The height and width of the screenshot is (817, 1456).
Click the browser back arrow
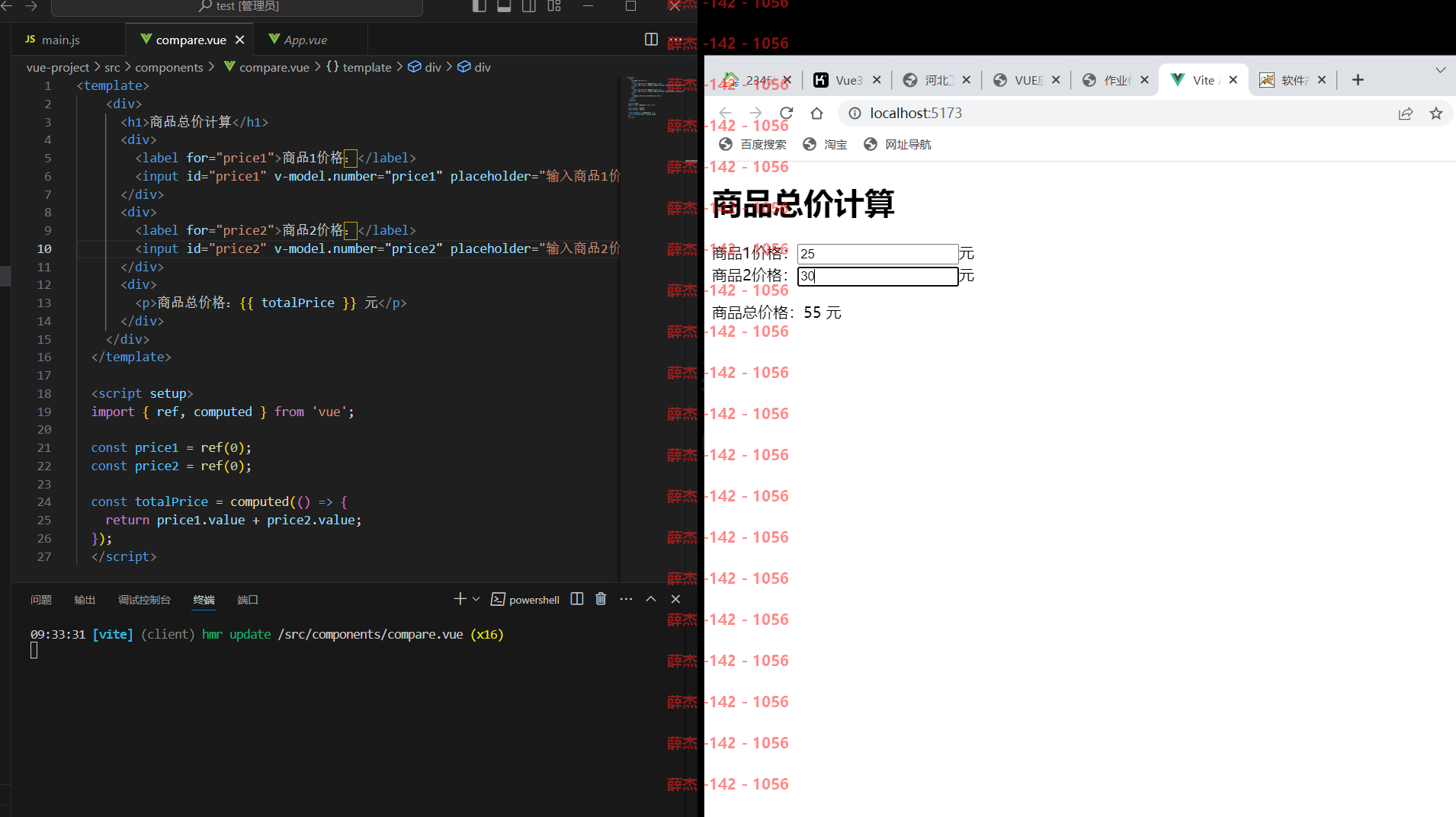point(725,113)
